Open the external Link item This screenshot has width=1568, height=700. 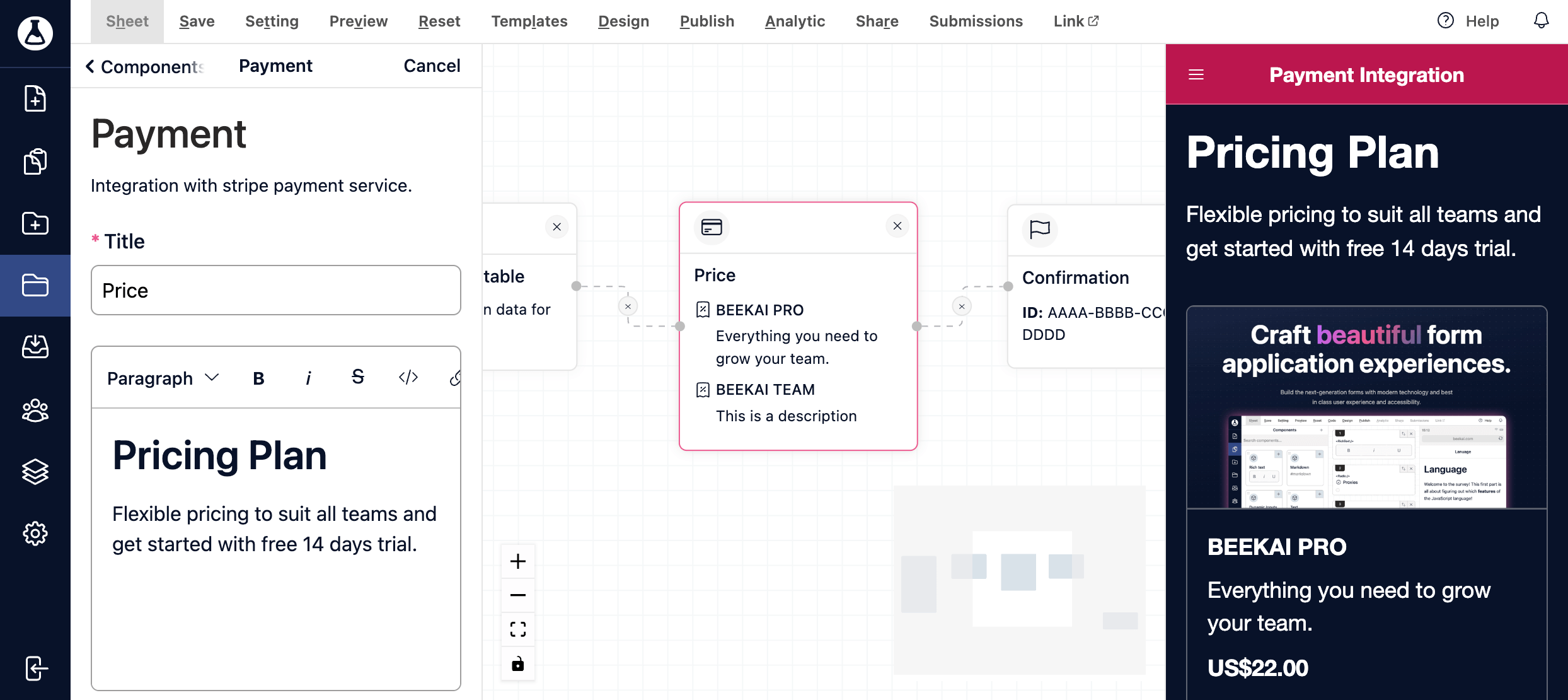[1076, 21]
